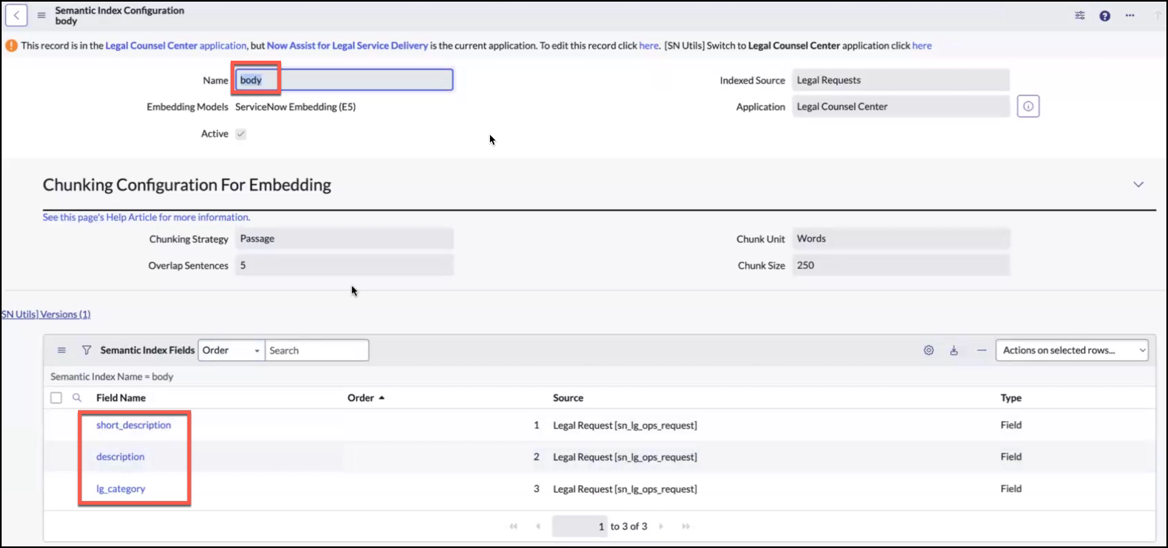
Task: Go to the previous page of list
Action: pos(538,526)
